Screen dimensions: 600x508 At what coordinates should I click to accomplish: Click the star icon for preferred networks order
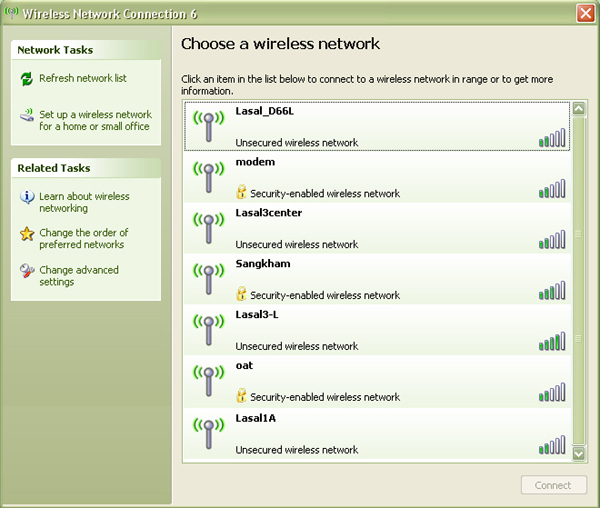click(27, 234)
